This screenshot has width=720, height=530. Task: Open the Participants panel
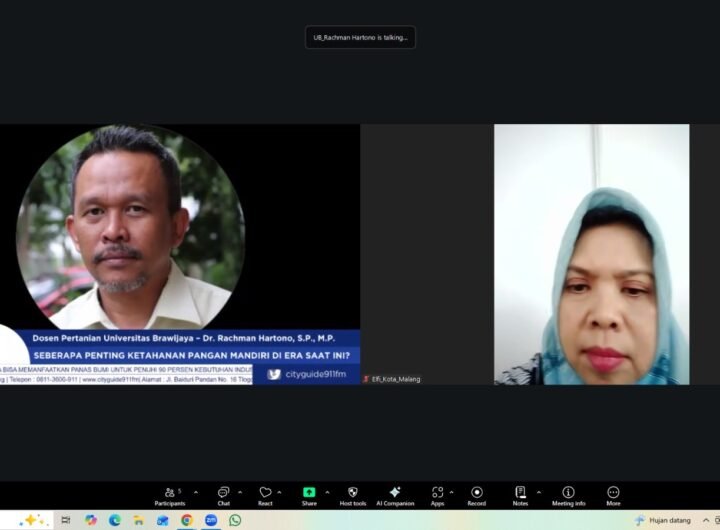169,495
